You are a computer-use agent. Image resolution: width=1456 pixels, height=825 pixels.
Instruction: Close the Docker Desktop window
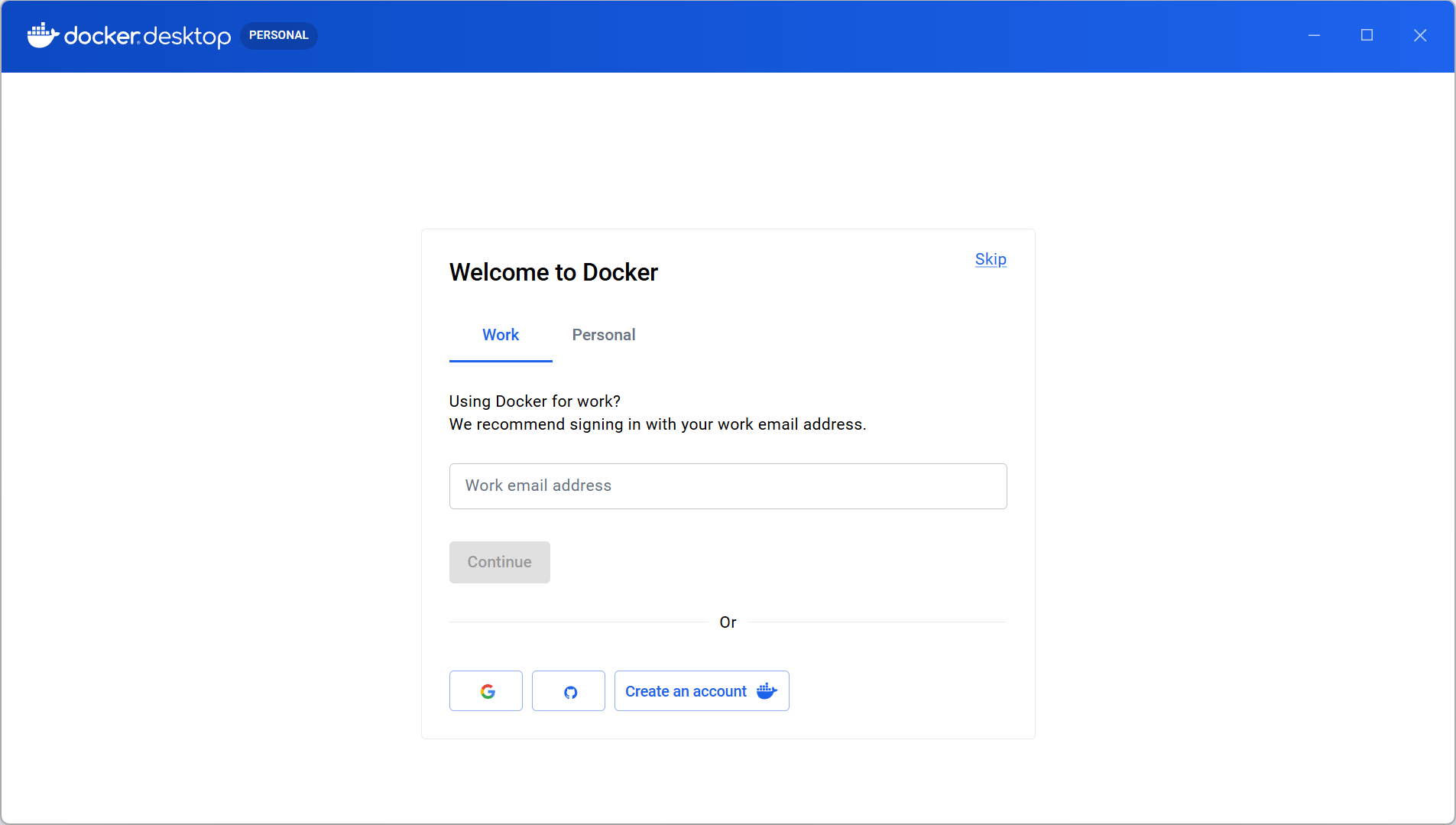[1420, 35]
